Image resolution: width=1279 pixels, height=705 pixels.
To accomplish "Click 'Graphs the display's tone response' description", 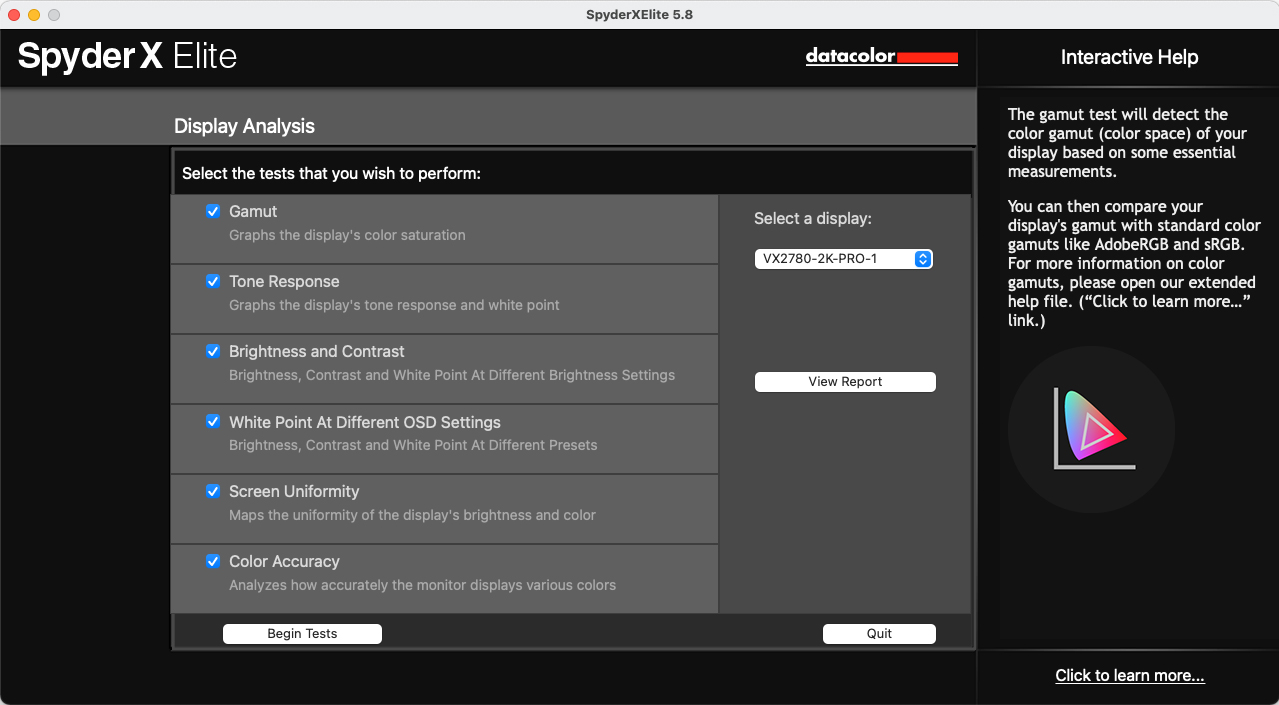I will (394, 306).
